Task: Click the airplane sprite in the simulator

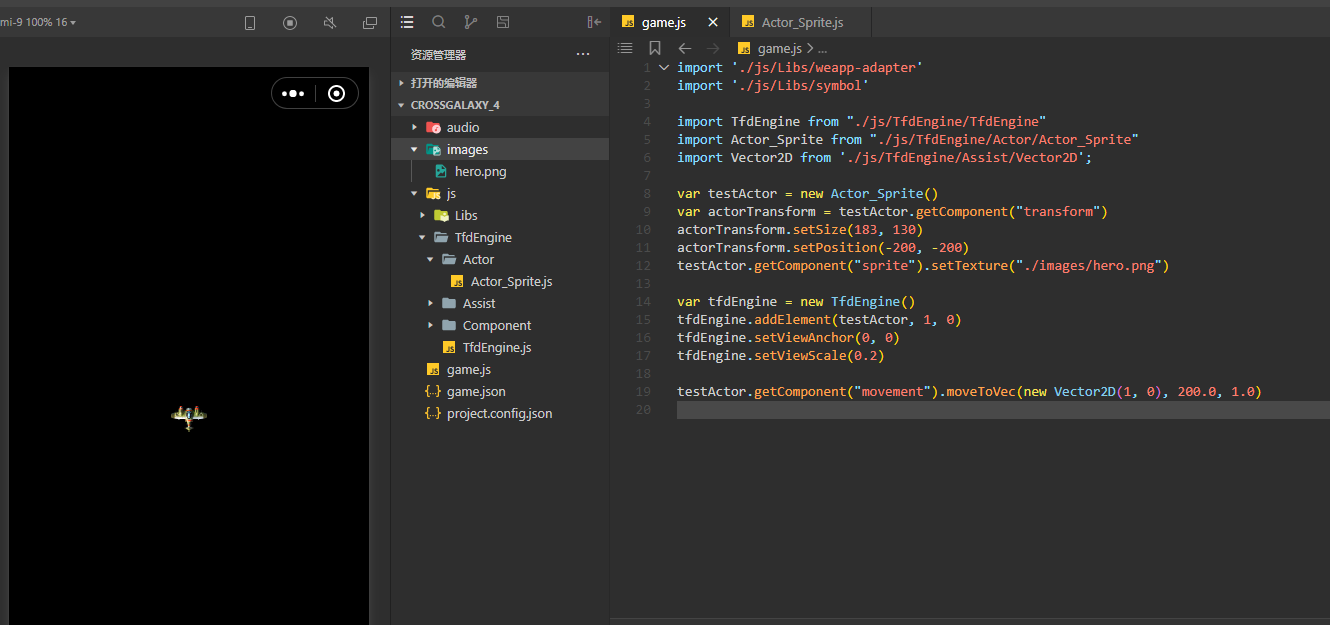Action: tap(188, 417)
